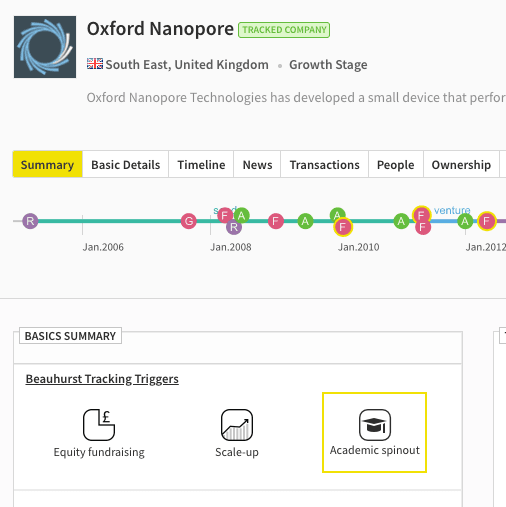506x507 pixels.
Task: Open the Timeline tab
Action: (x=201, y=164)
